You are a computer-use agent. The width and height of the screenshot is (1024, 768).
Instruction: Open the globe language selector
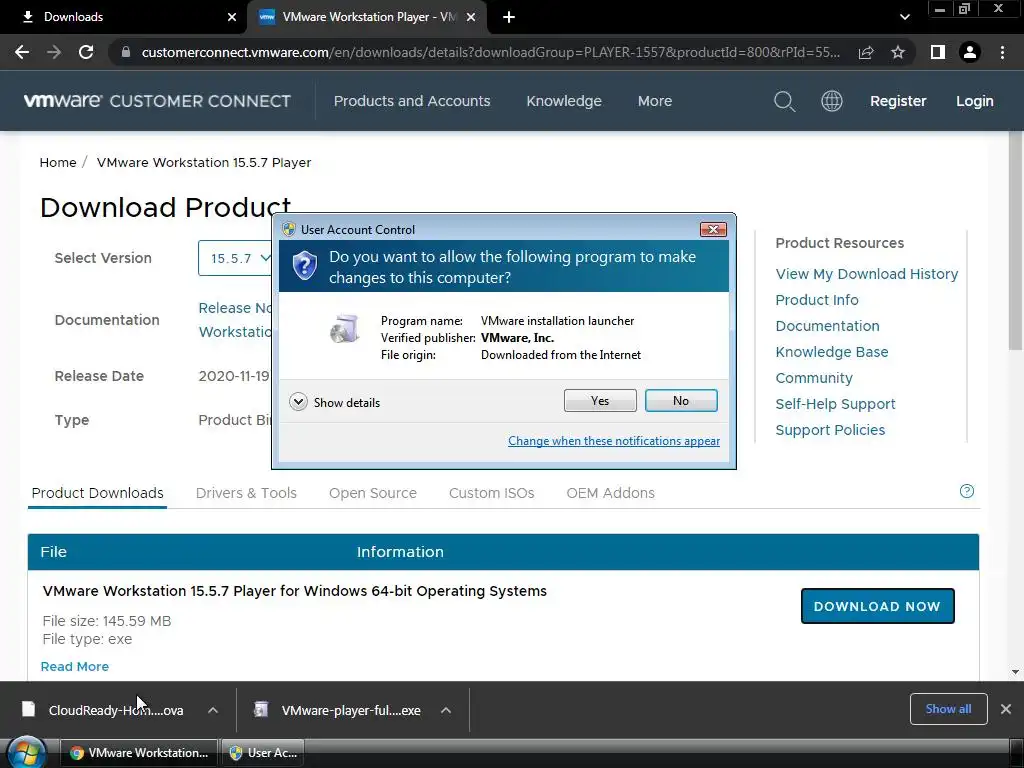click(x=831, y=101)
